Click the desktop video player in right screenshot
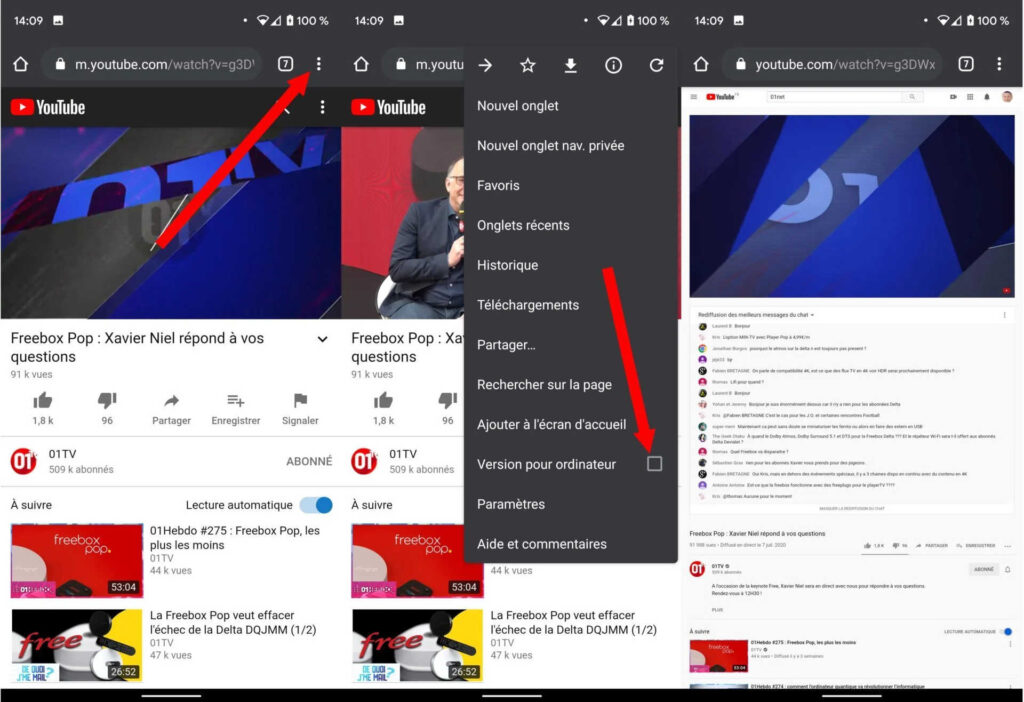This screenshot has height=702, width=1024. pos(852,206)
